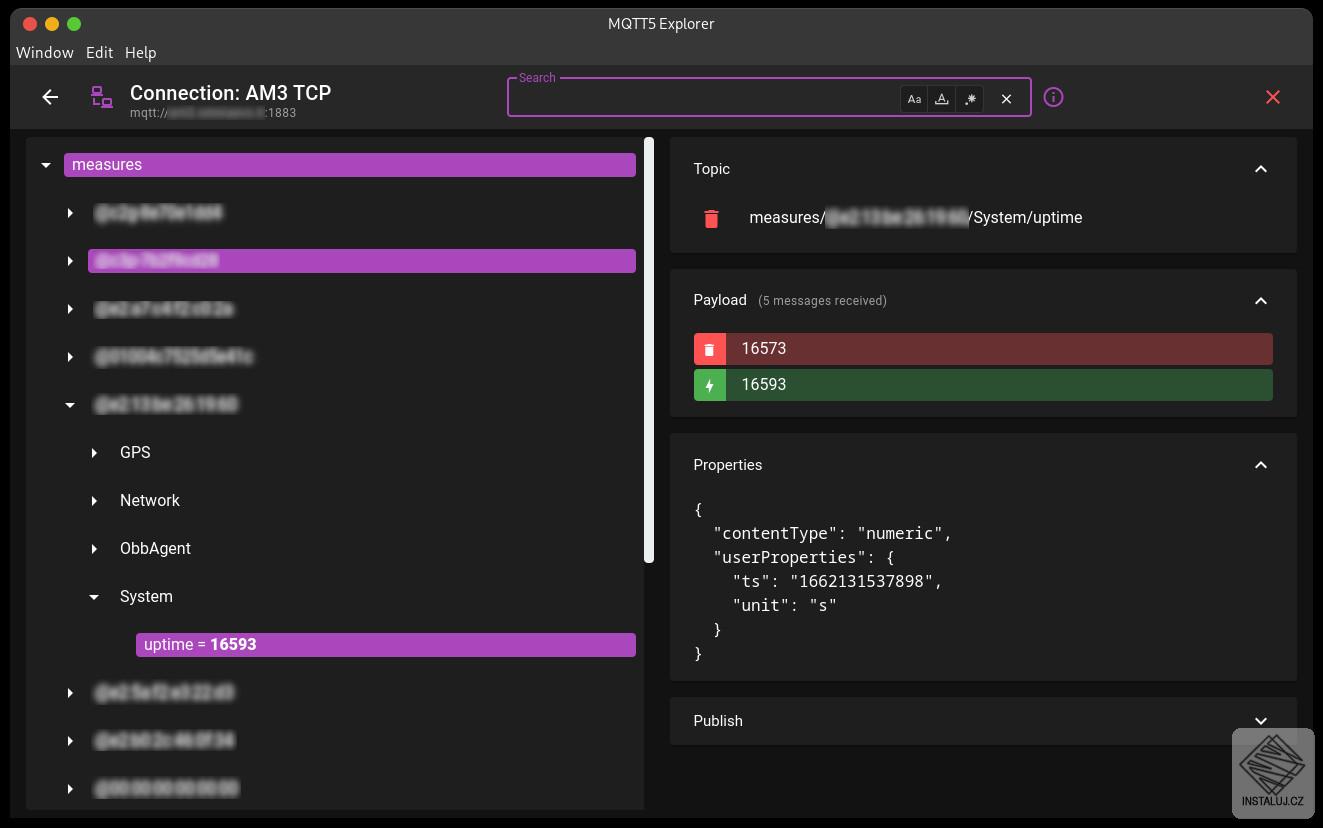Click the topic path ending in '/System/uptime'
Image resolution: width=1323 pixels, height=828 pixels.
click(x=916, y=218)
